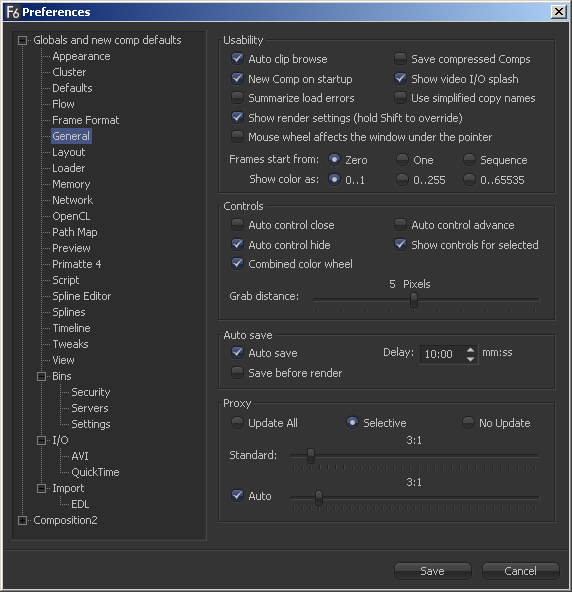Click the F6 Fusion icon in title bar
This screenshot has height=592, width=572.
tap(13, 12)
